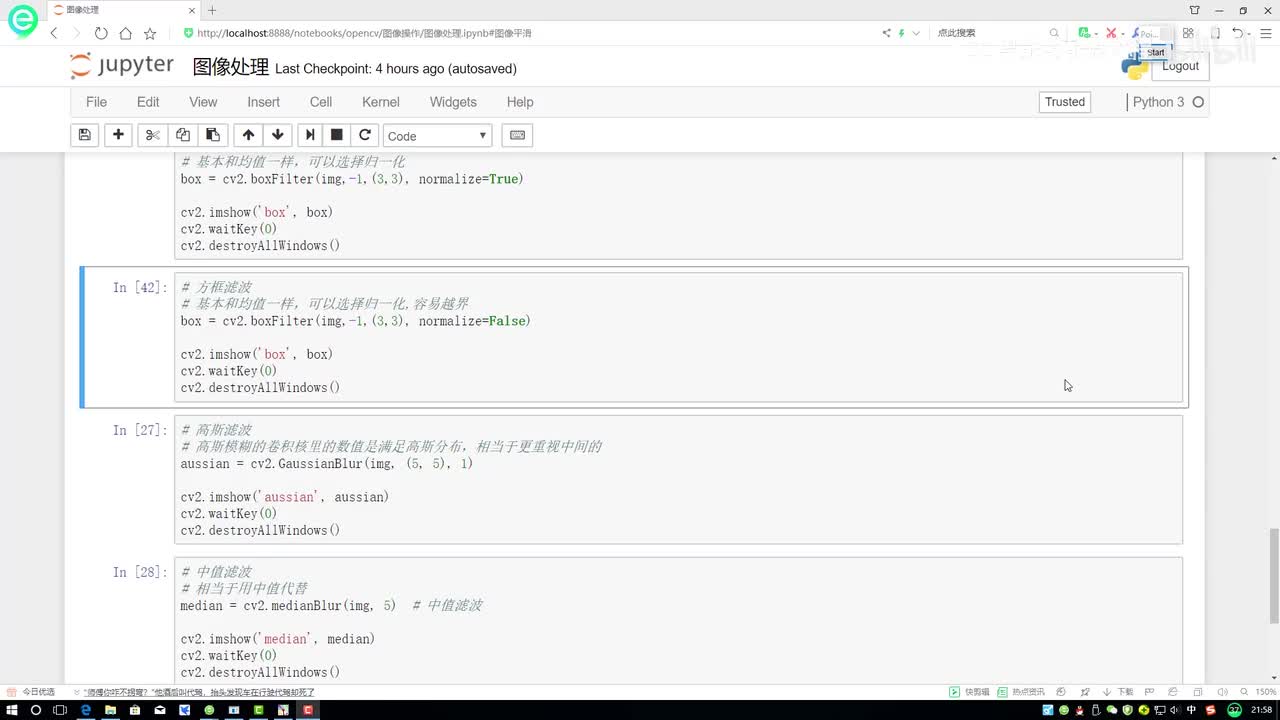
Task: Open Edge browser from the taskbar
Action: click(85, 710)
